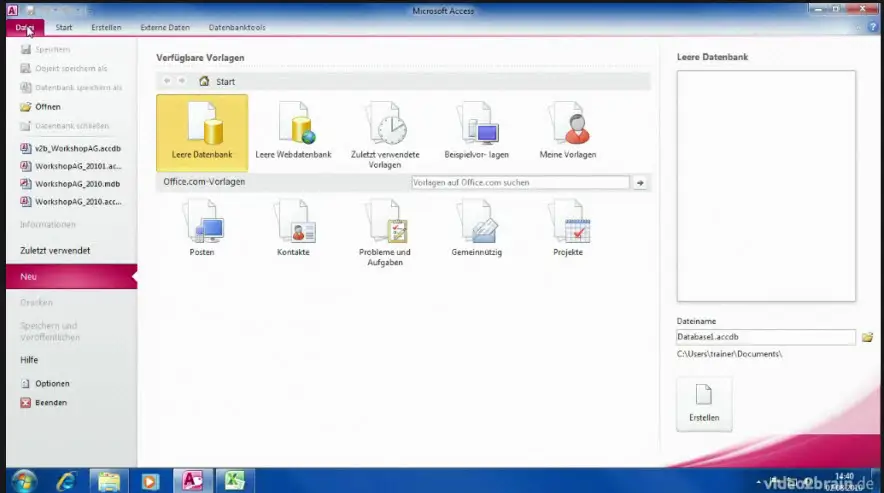Start the Office.com template search arrow
The width and height of the screenshot is (884, 493).
click(640, 183)
